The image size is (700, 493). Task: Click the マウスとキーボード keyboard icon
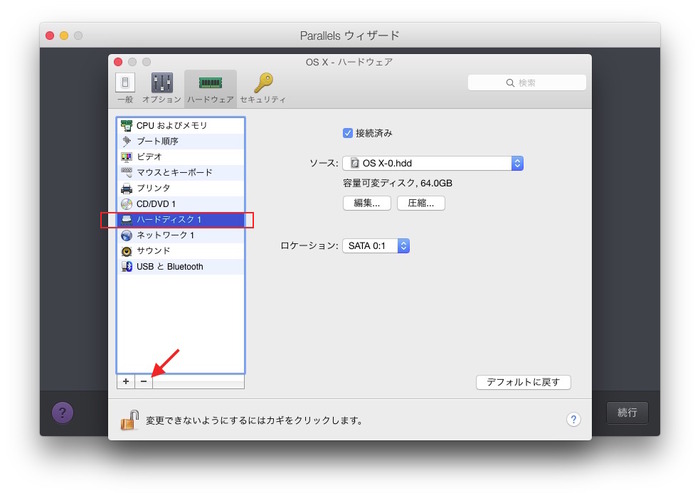coord(127,172)
